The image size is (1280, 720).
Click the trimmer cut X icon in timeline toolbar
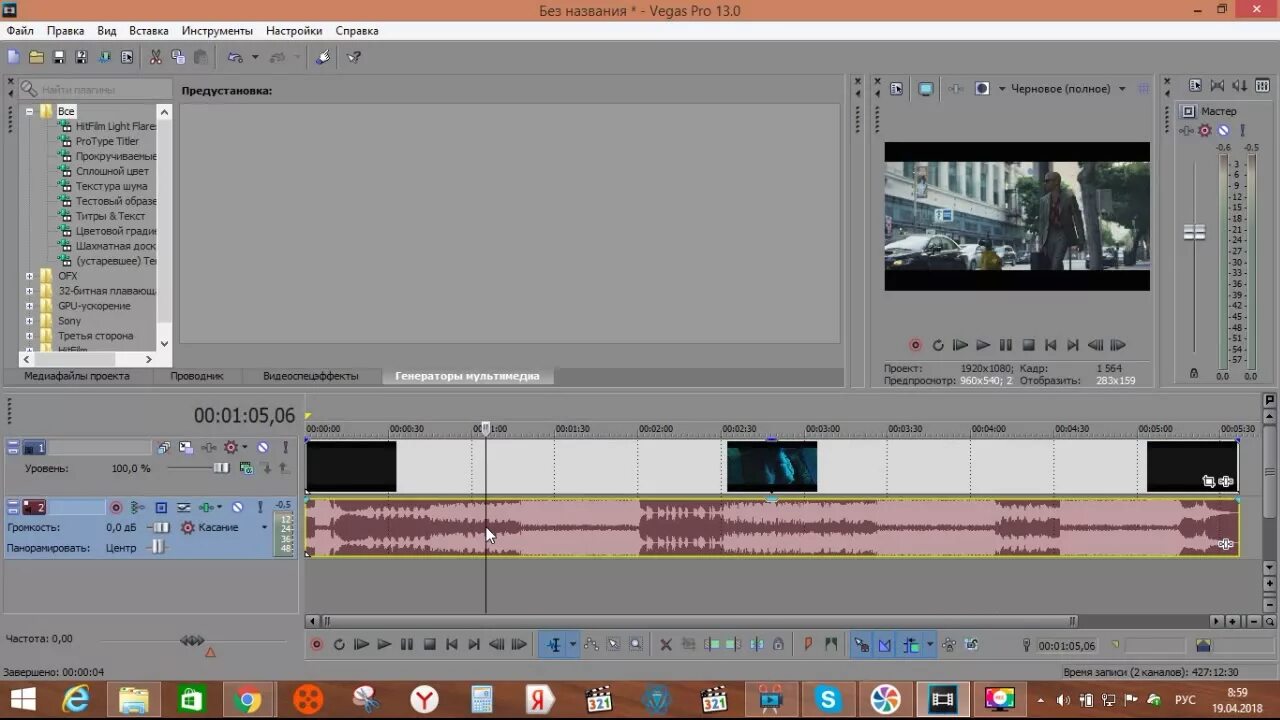coord(666,645)
